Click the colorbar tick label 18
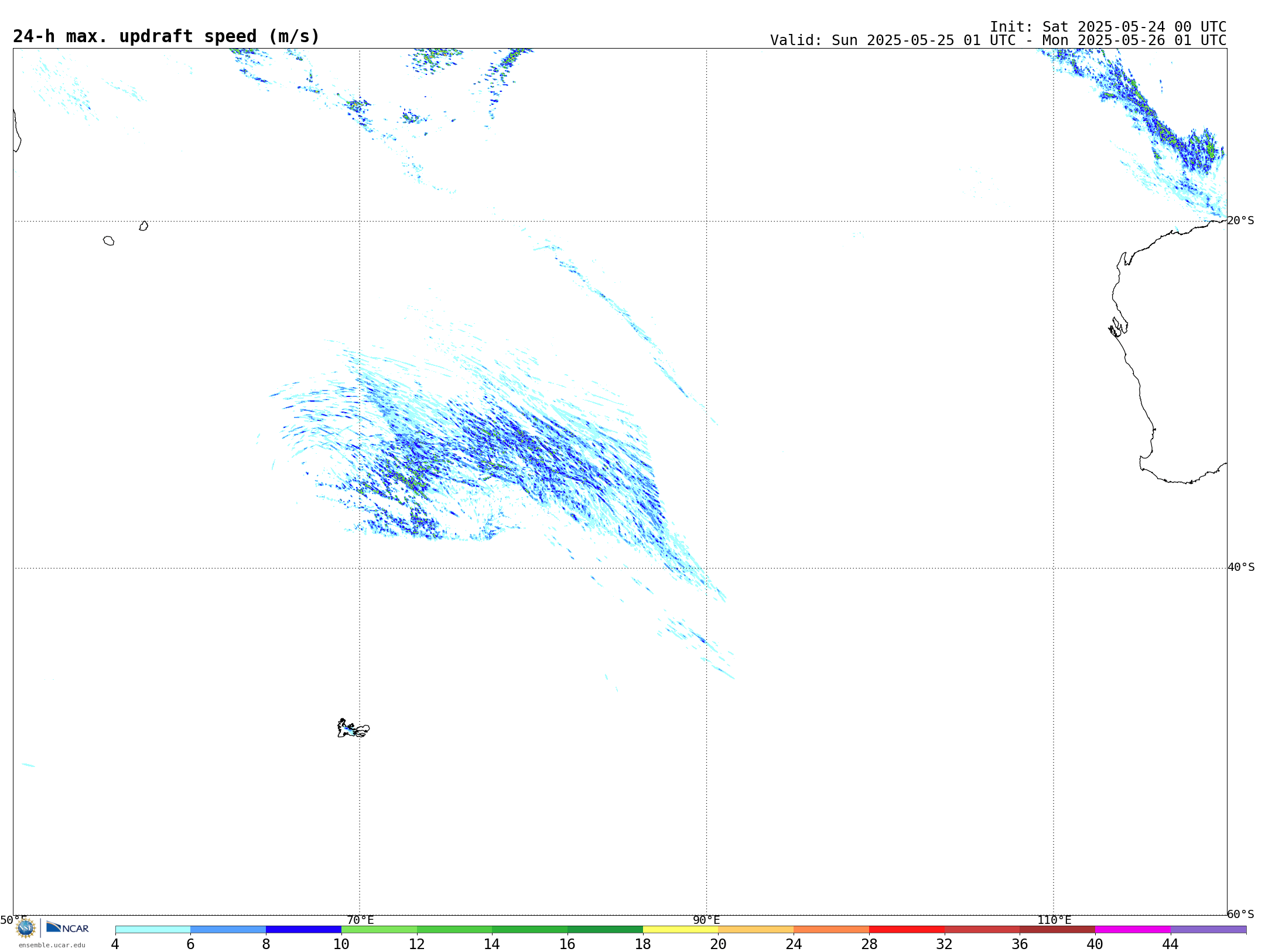Screen dimensions: 1265x952 [x=643, y=944]
